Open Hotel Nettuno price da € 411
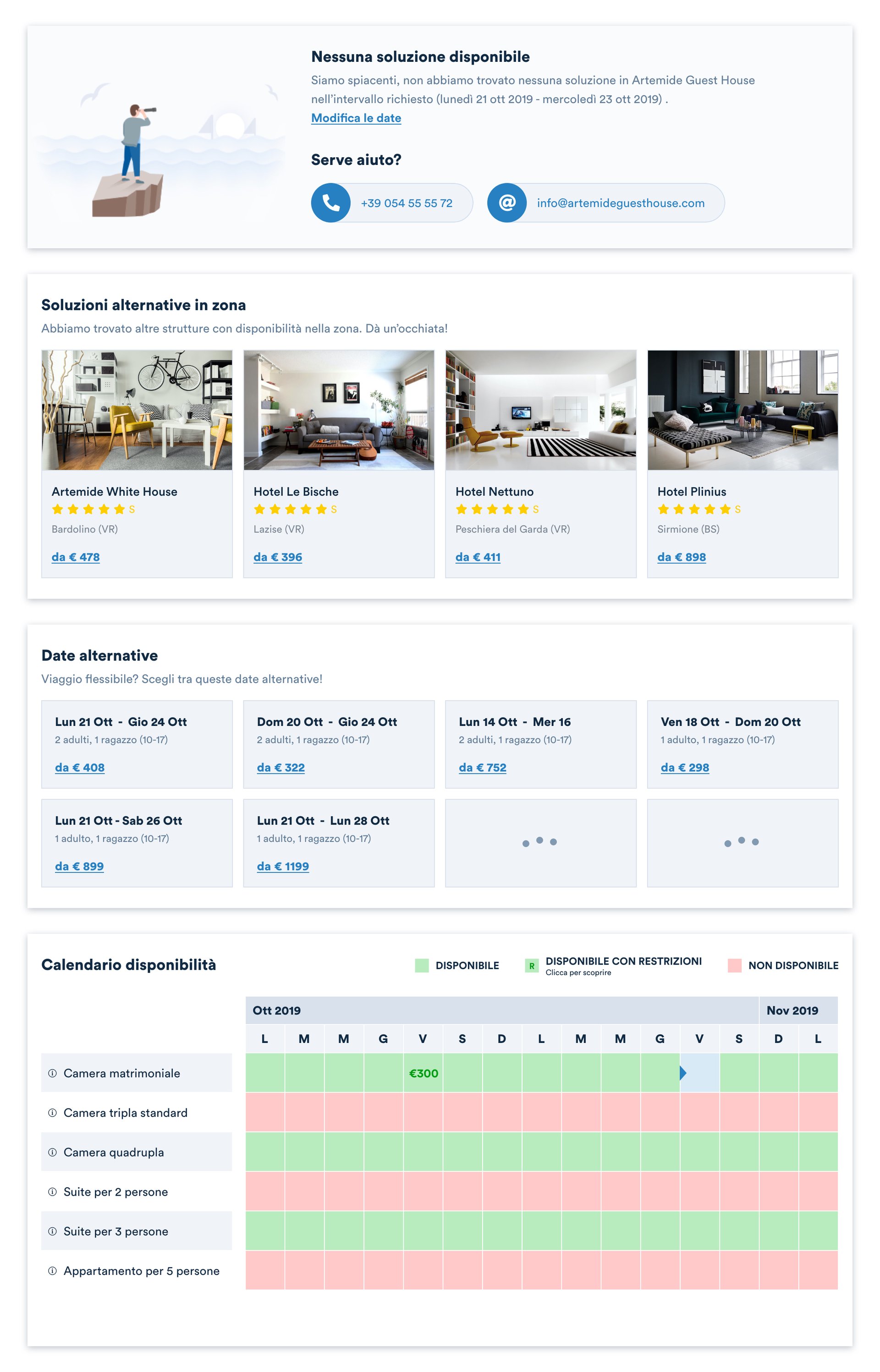The width and height of the screenshot is (880, 1372). [478, 557]
